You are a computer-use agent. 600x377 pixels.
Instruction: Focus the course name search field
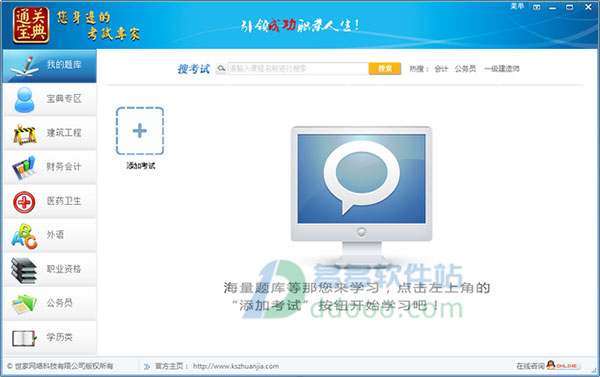tap(298, 69)
